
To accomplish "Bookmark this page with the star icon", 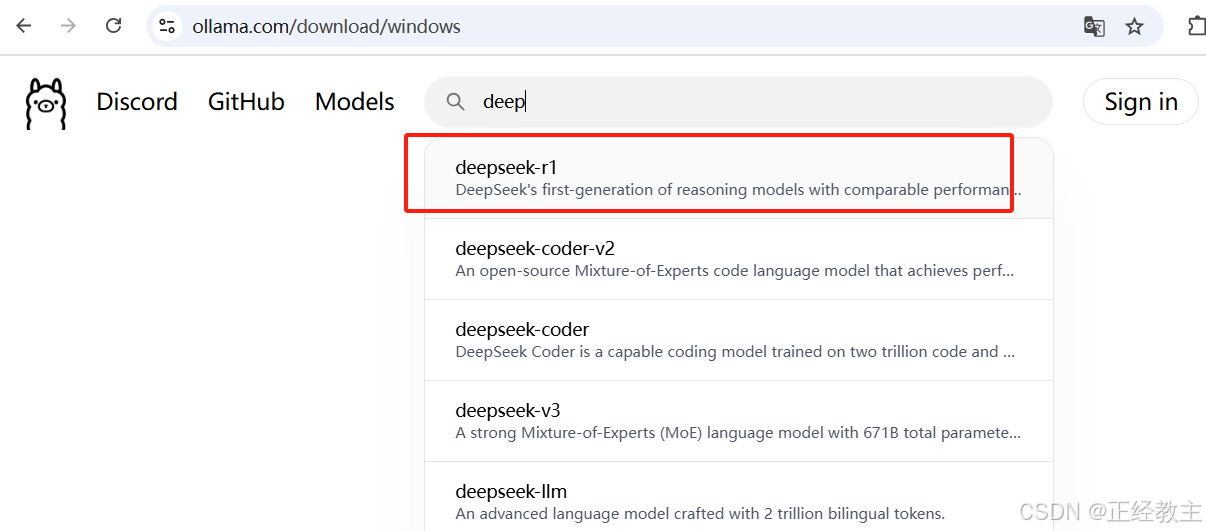I will tap(1134, 26).
